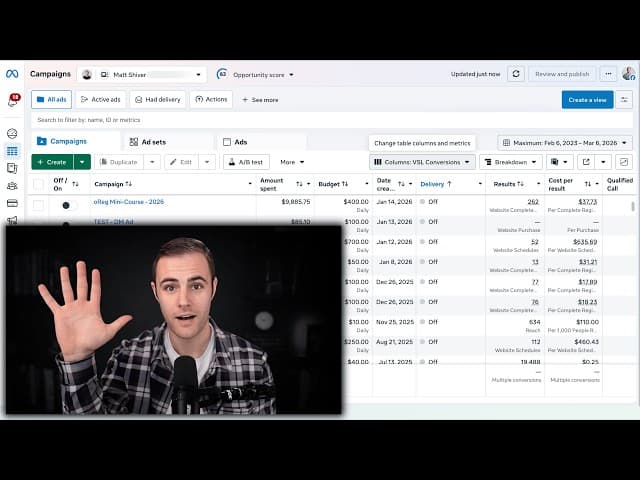Click the blue Create a view button

(587, 100)
